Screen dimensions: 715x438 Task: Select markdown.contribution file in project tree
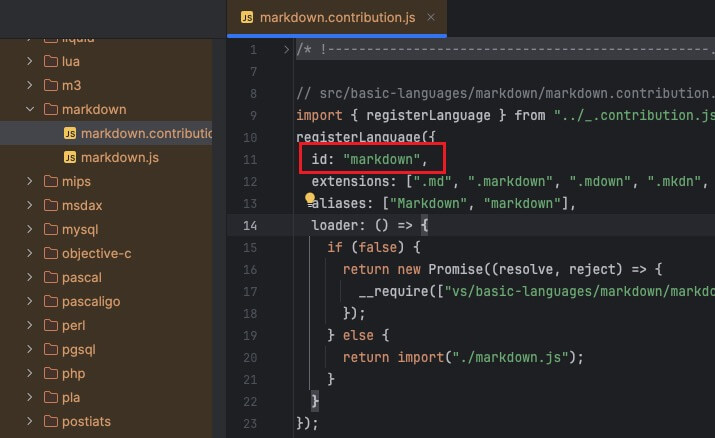(146, 133)
